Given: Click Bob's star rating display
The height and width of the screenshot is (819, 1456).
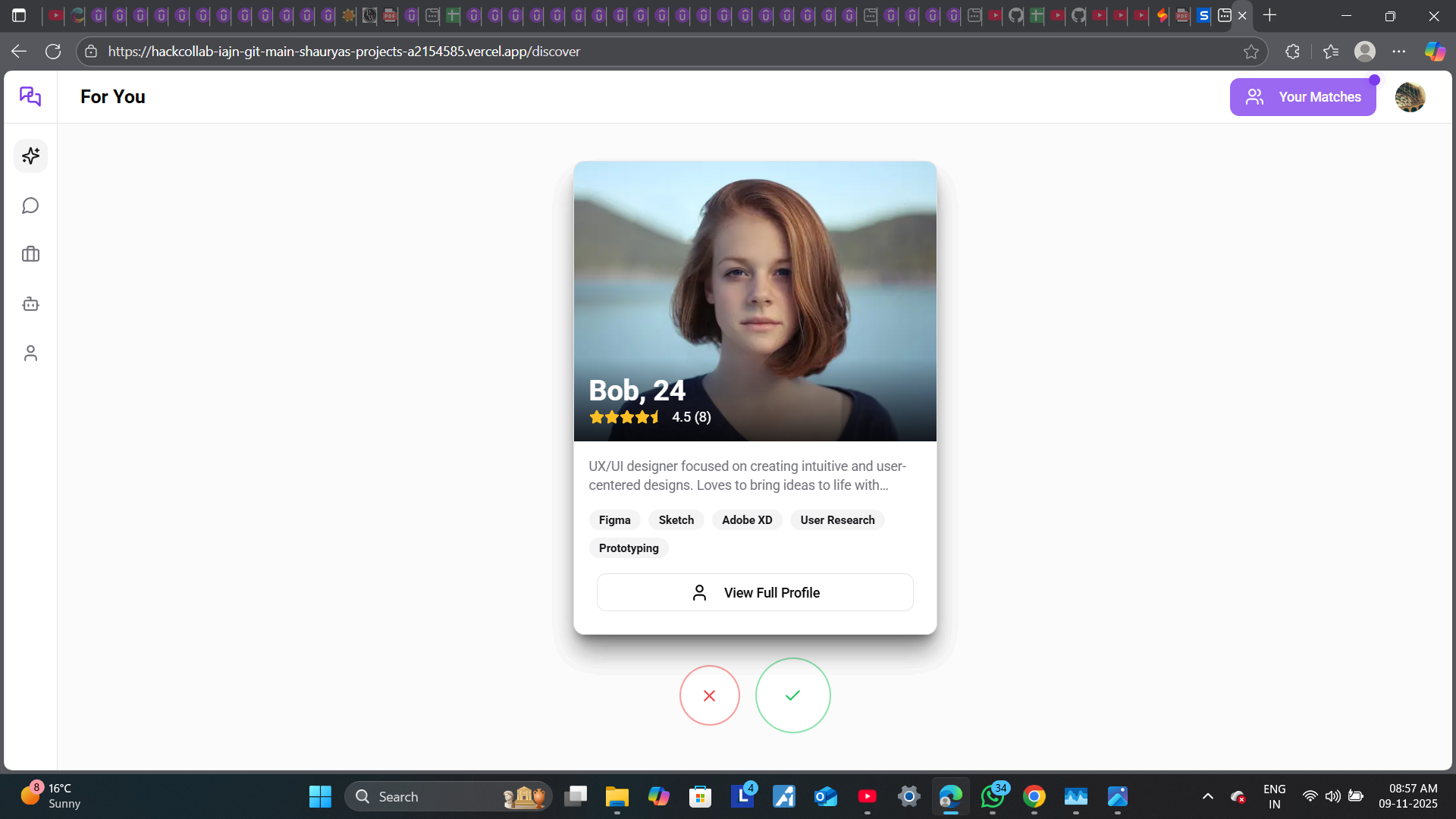Looking at the screenshot, I should click(x=648, y=416).
